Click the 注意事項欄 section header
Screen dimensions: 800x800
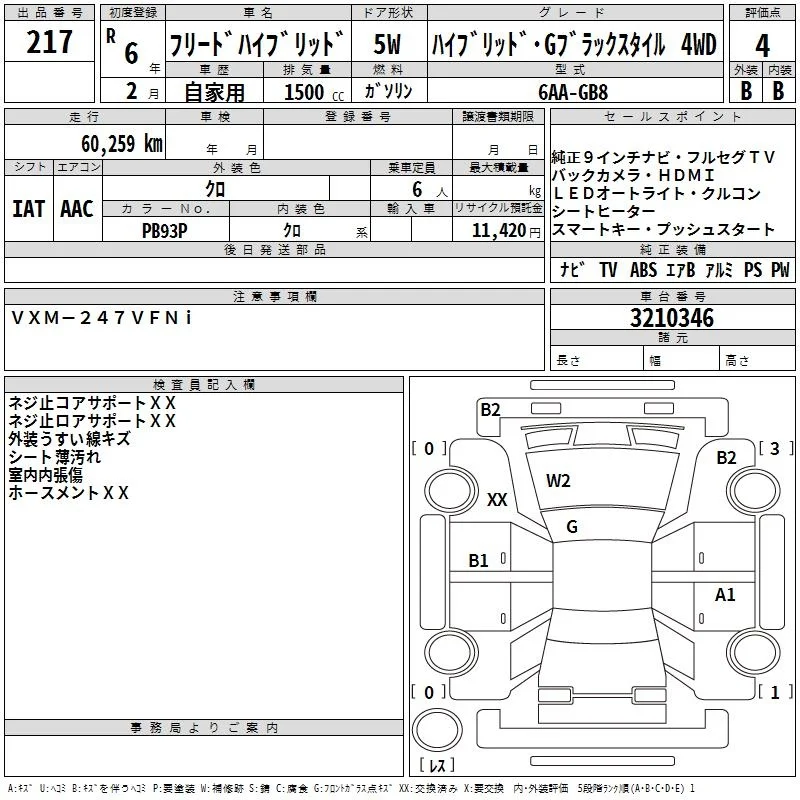[x=274, y=296]
